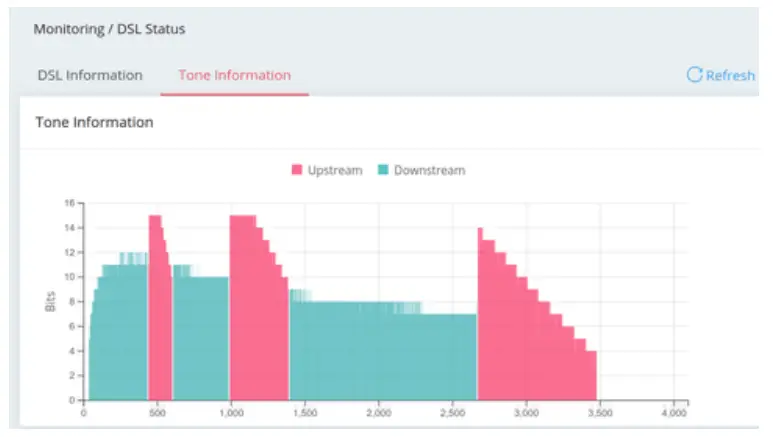The image size is (773, 437).
Task: Click the circular refresh arrow icon
Action: [695, 74]
